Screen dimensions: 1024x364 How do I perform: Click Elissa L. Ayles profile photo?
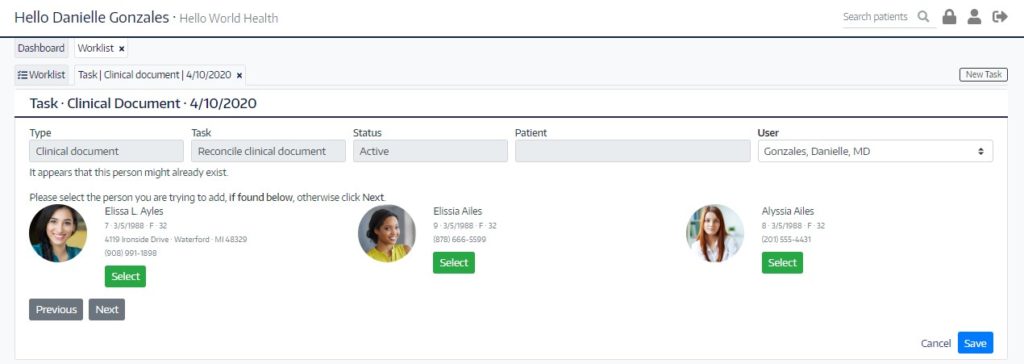(58, 233)
